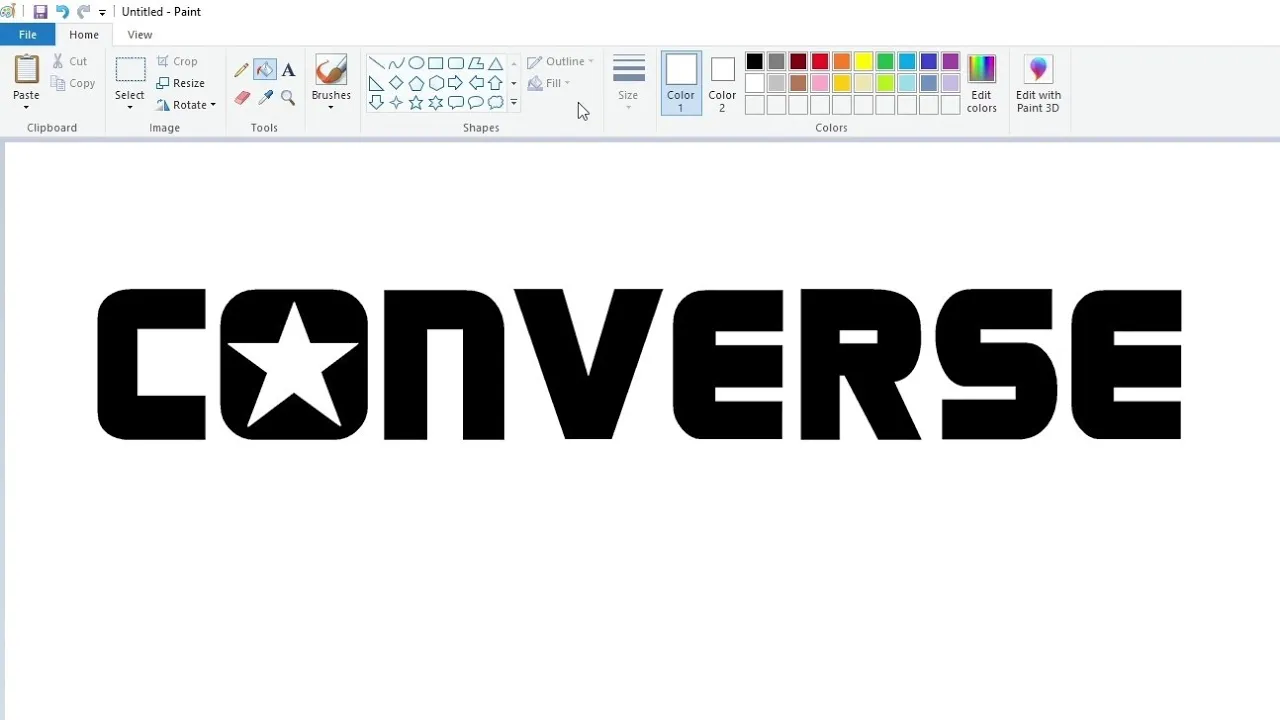The width and height of the screenshot is (1280, 720).
Task: Click the Resize button
Action: click(180, 83)
